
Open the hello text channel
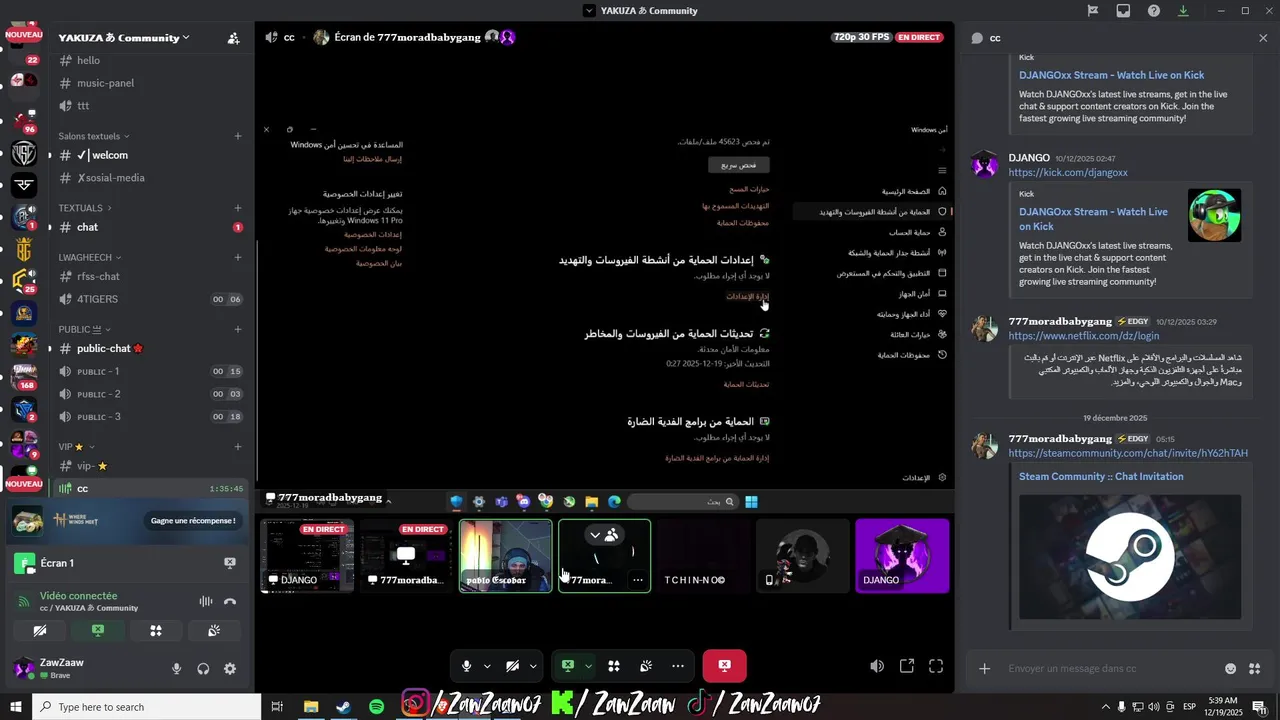pos(150,61)
